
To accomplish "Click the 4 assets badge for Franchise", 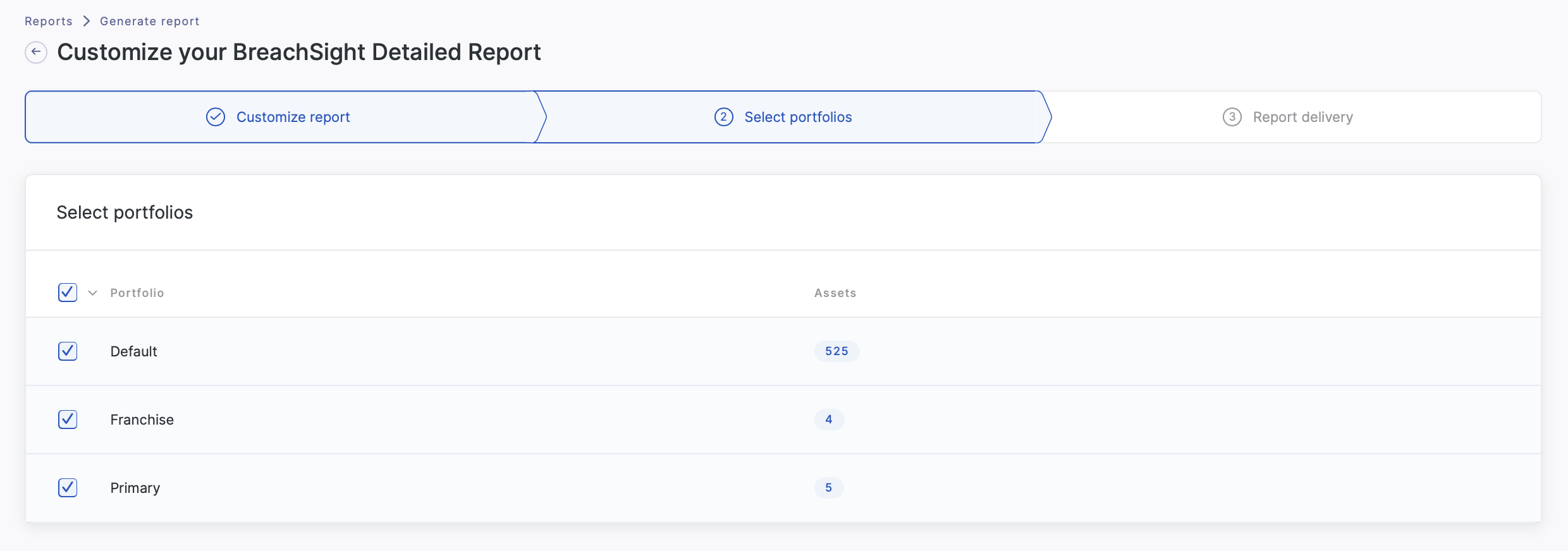I will [829, 420].
